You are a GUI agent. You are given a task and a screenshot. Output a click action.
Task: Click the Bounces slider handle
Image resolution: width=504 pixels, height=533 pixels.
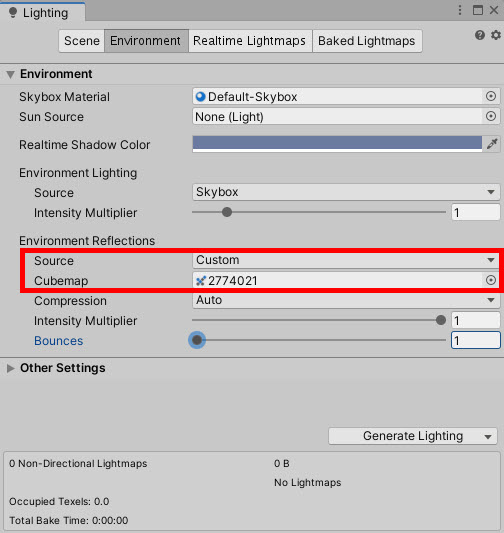pyautogui.click(x=197, y=340)
